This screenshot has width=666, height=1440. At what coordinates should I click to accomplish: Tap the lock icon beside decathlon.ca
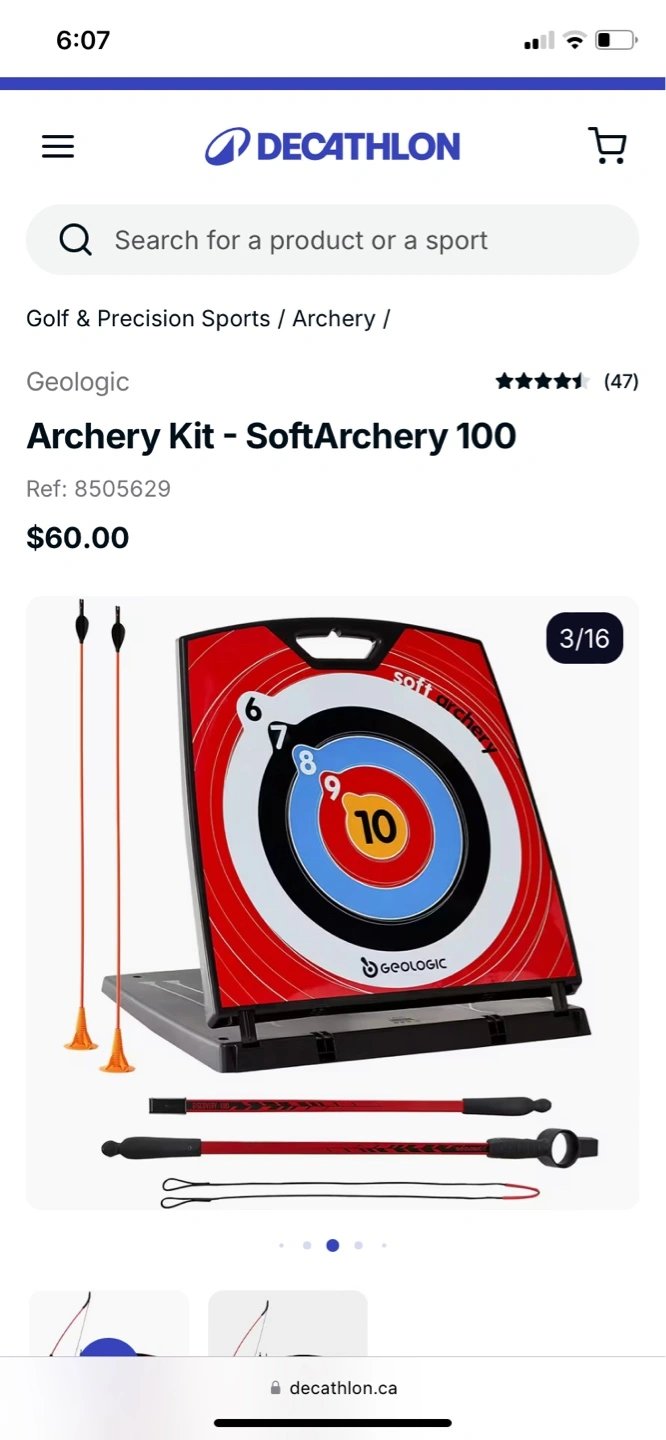[x=276, y=1388]
